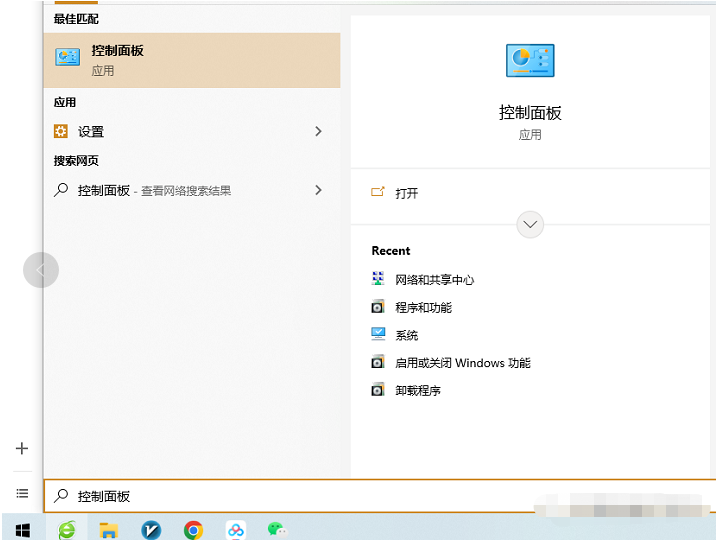This screenshot has height=541, width=716.
Task: Launch Google Chrome from the taskbar
Action: point(193,530)
